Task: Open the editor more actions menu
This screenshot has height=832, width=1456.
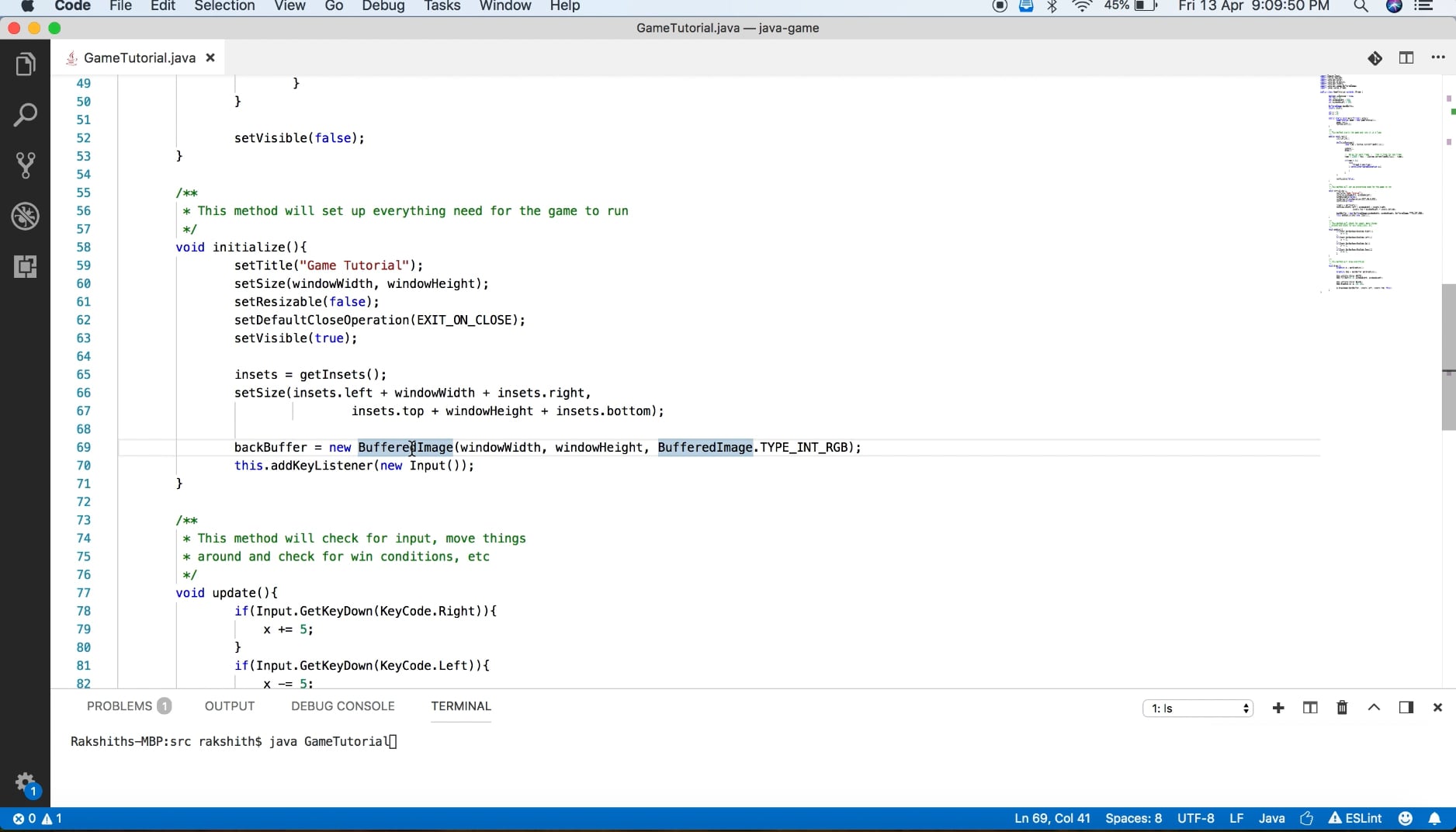Action: [x=1438, y=57]
